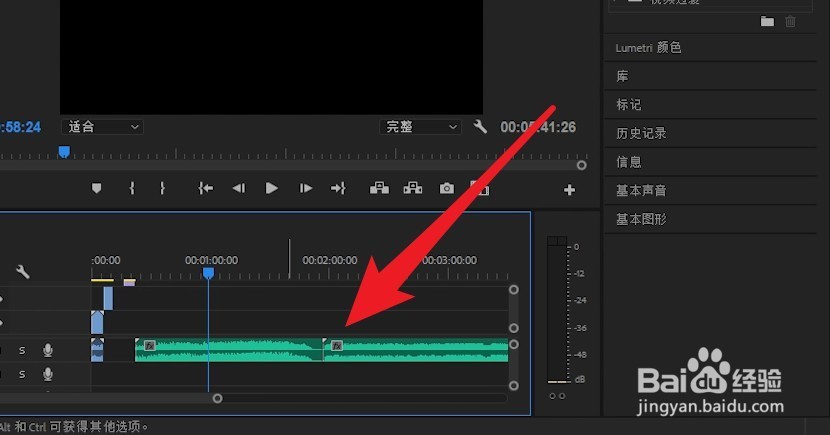
Task: Click fx badge on first green audio clip
Action: tap(150, 346)
